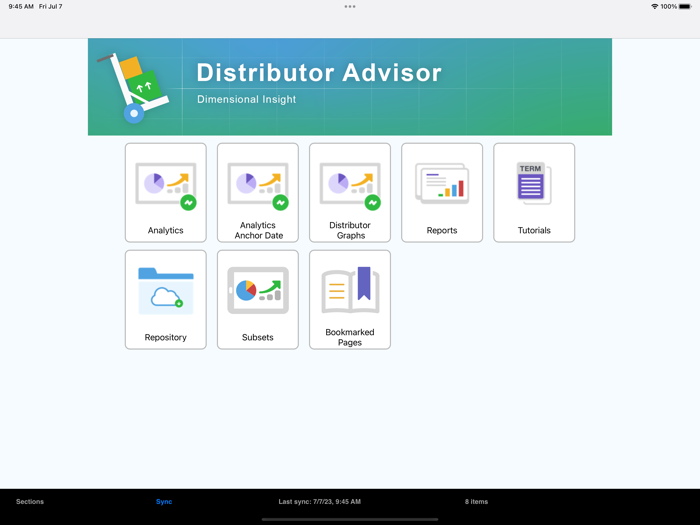Viewport: 700px width, 525px height.
Task: Open the Distributor Graphs tile
Action: (x=350, y=192)
